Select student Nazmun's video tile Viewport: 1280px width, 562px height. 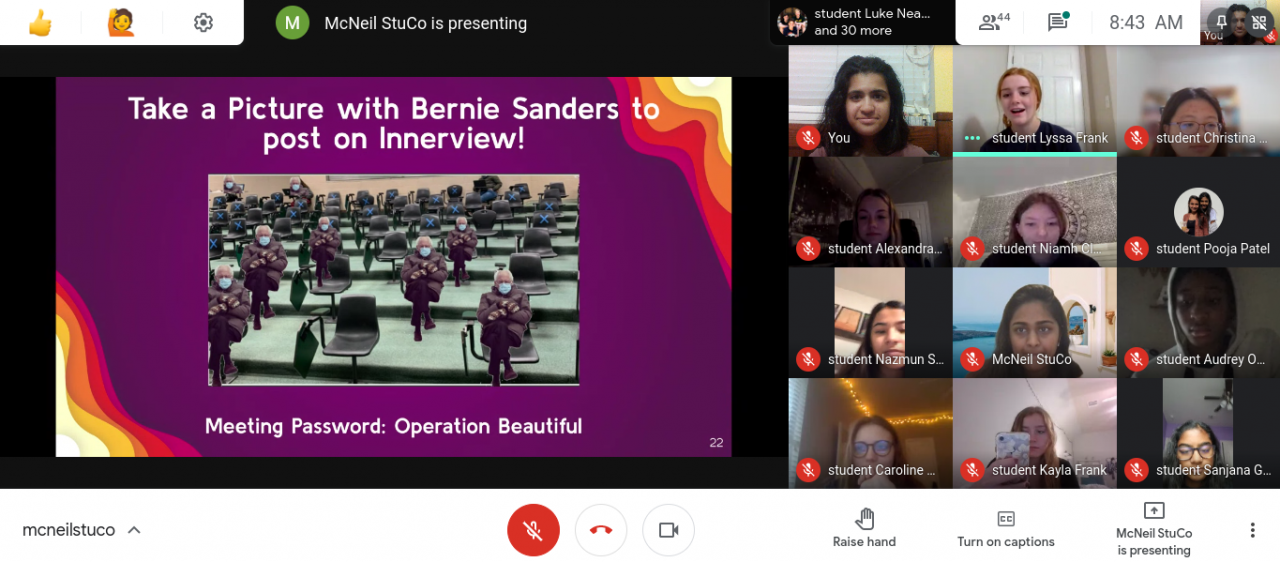[870, 322]
